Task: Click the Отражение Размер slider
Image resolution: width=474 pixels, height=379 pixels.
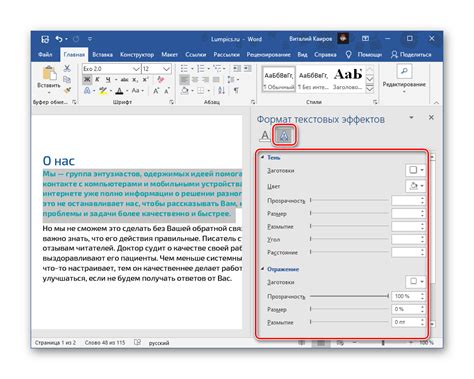Action: pos(349,309)
